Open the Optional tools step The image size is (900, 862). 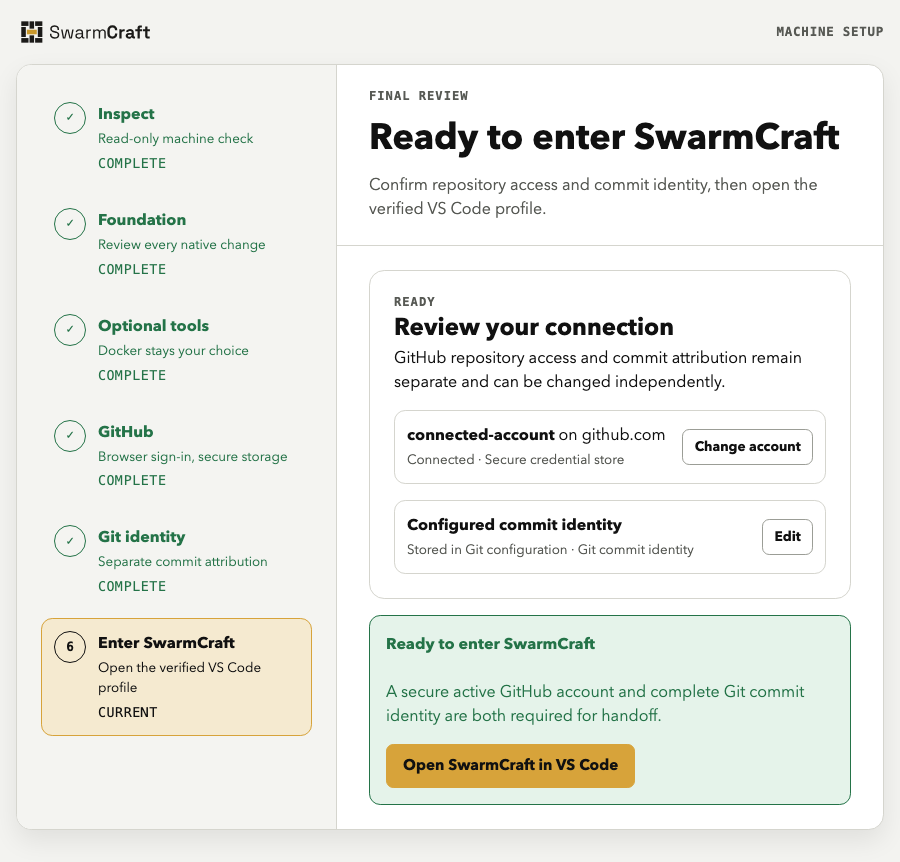pyautogui.click(x=153, y=325)
